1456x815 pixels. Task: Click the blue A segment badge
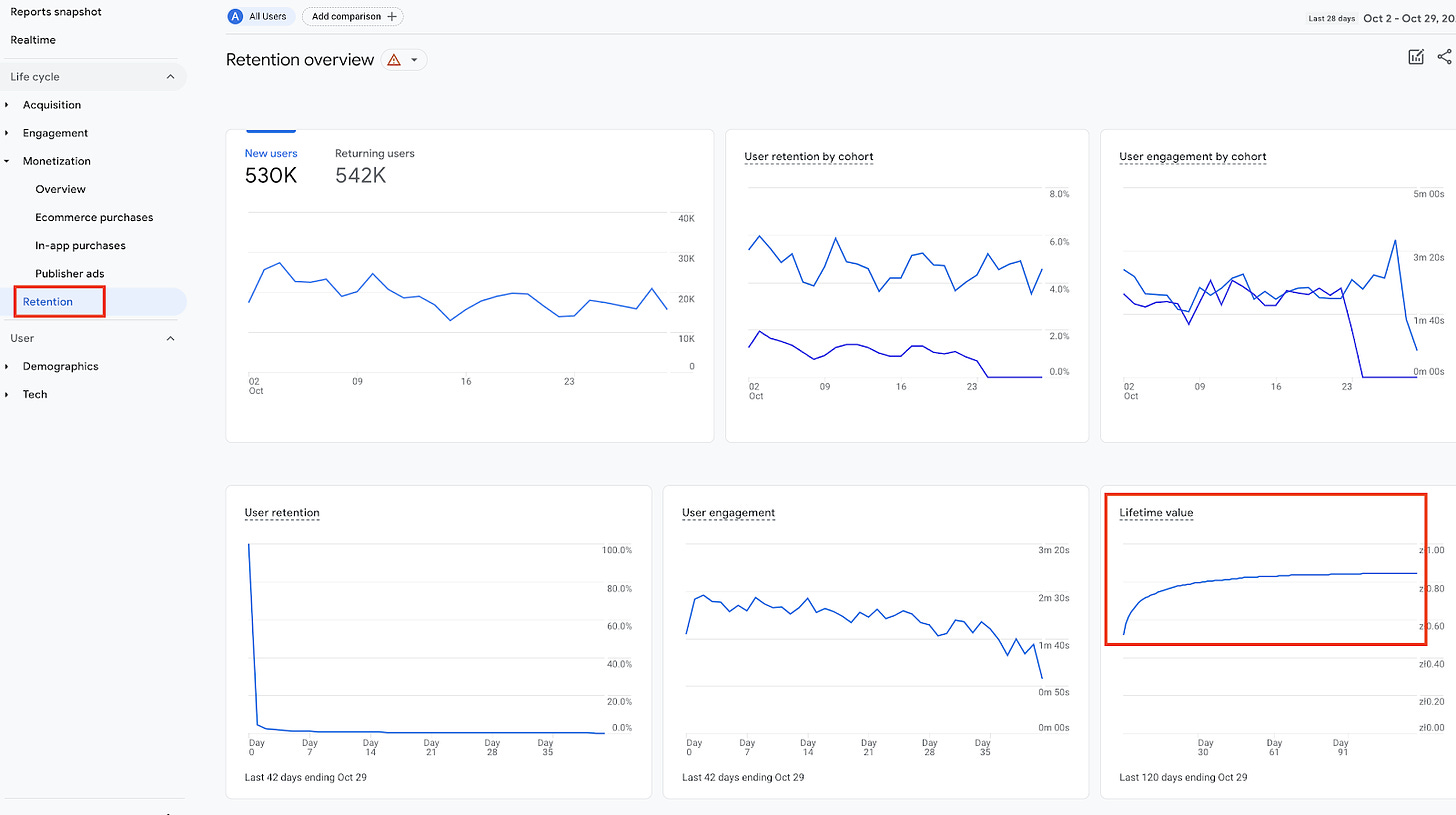click(236, 17)
